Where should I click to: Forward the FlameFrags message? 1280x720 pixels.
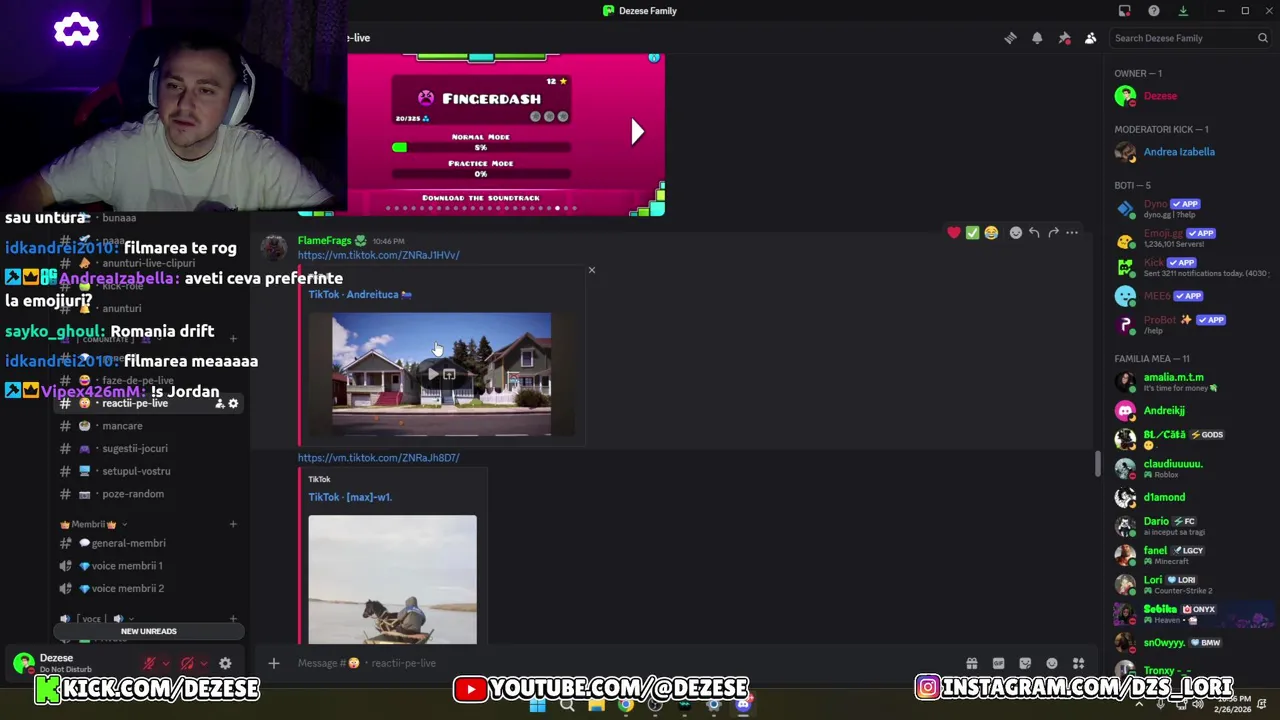[x=1053, y=233]
